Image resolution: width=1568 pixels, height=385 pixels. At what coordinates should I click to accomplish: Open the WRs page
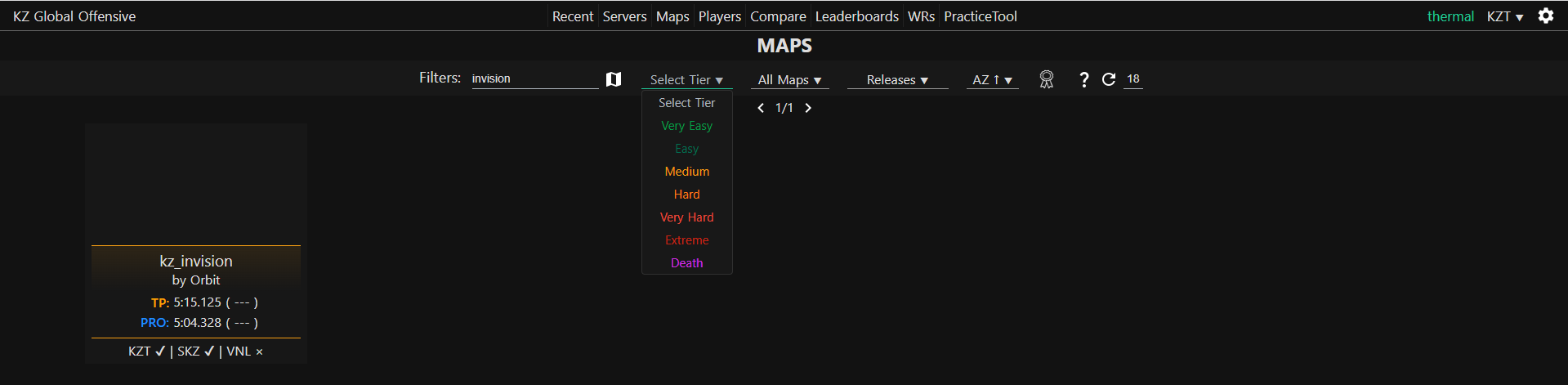pos(921,16)
